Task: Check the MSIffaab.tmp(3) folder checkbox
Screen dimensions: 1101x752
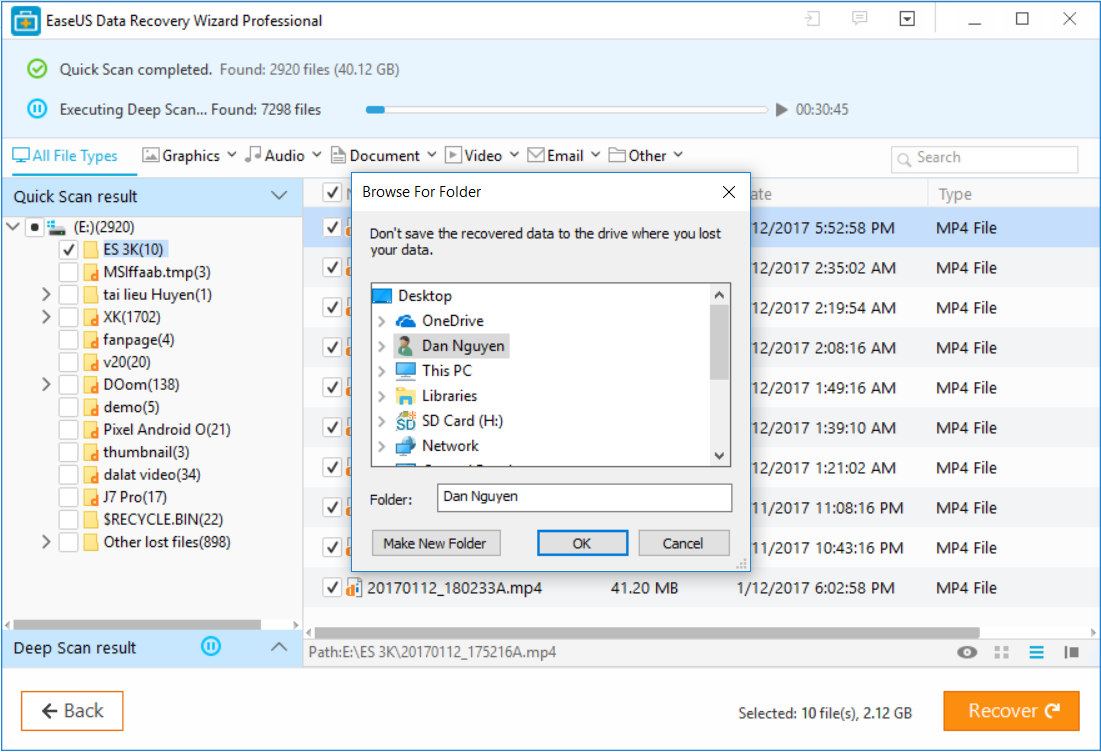Action: coord(68,272)
